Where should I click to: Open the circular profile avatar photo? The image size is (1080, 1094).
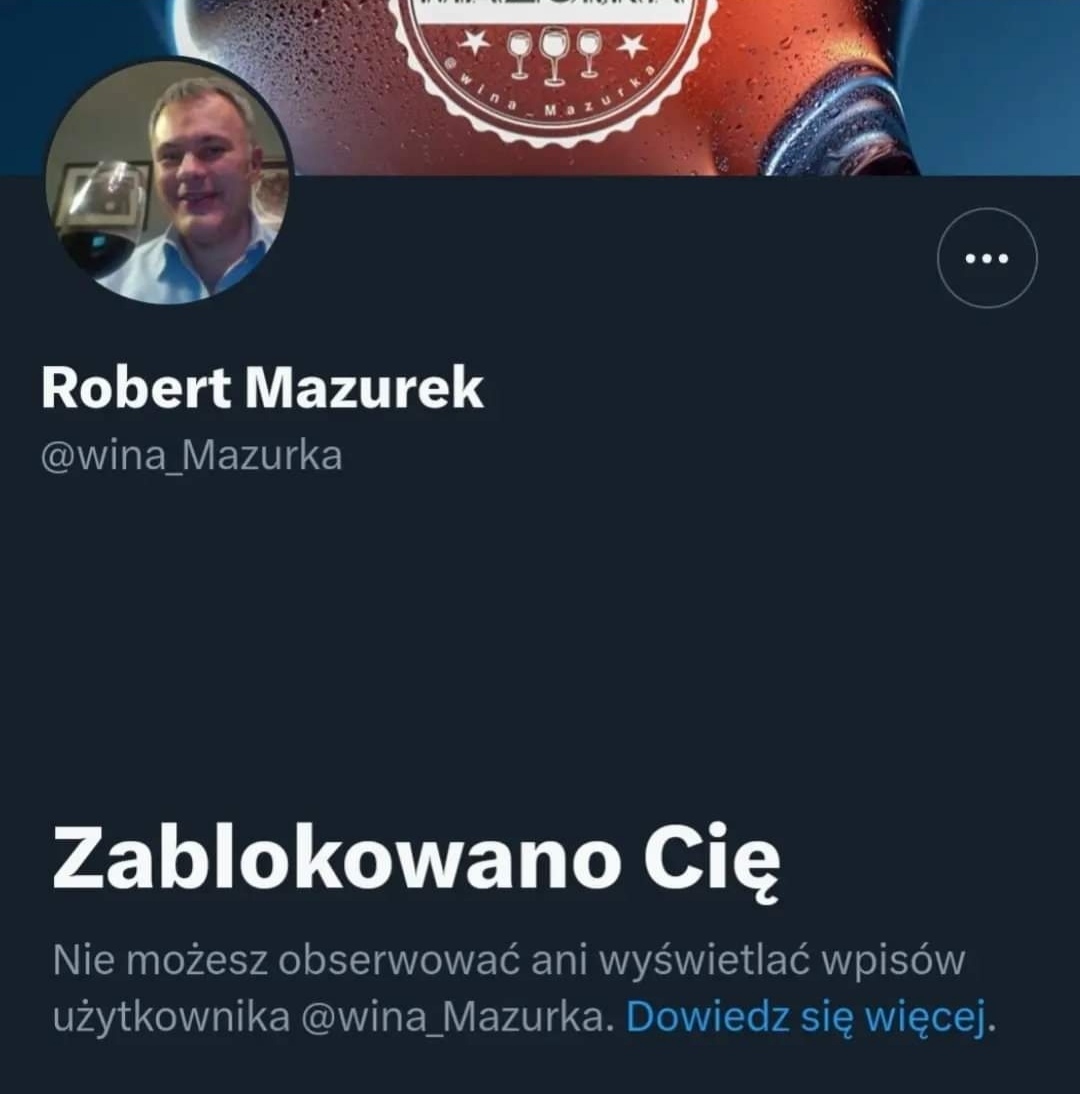(168, 181)
